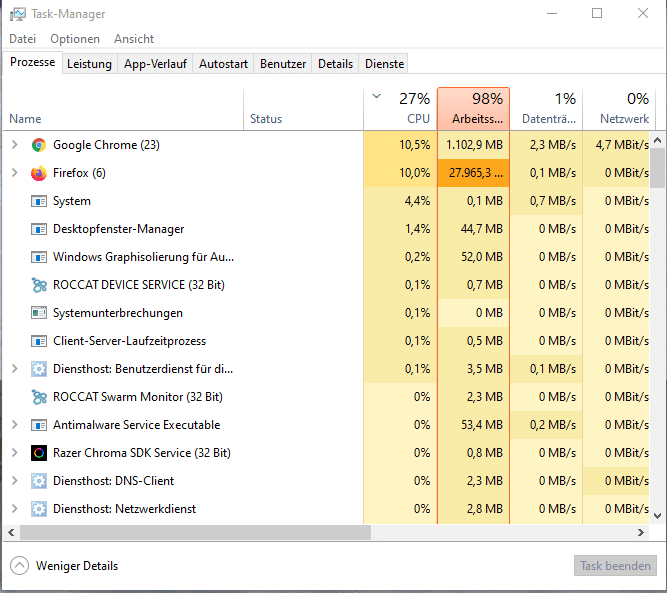
Task: Select the Diensthost: DNS-Client gear icon
Action: (x=39, y=481)
